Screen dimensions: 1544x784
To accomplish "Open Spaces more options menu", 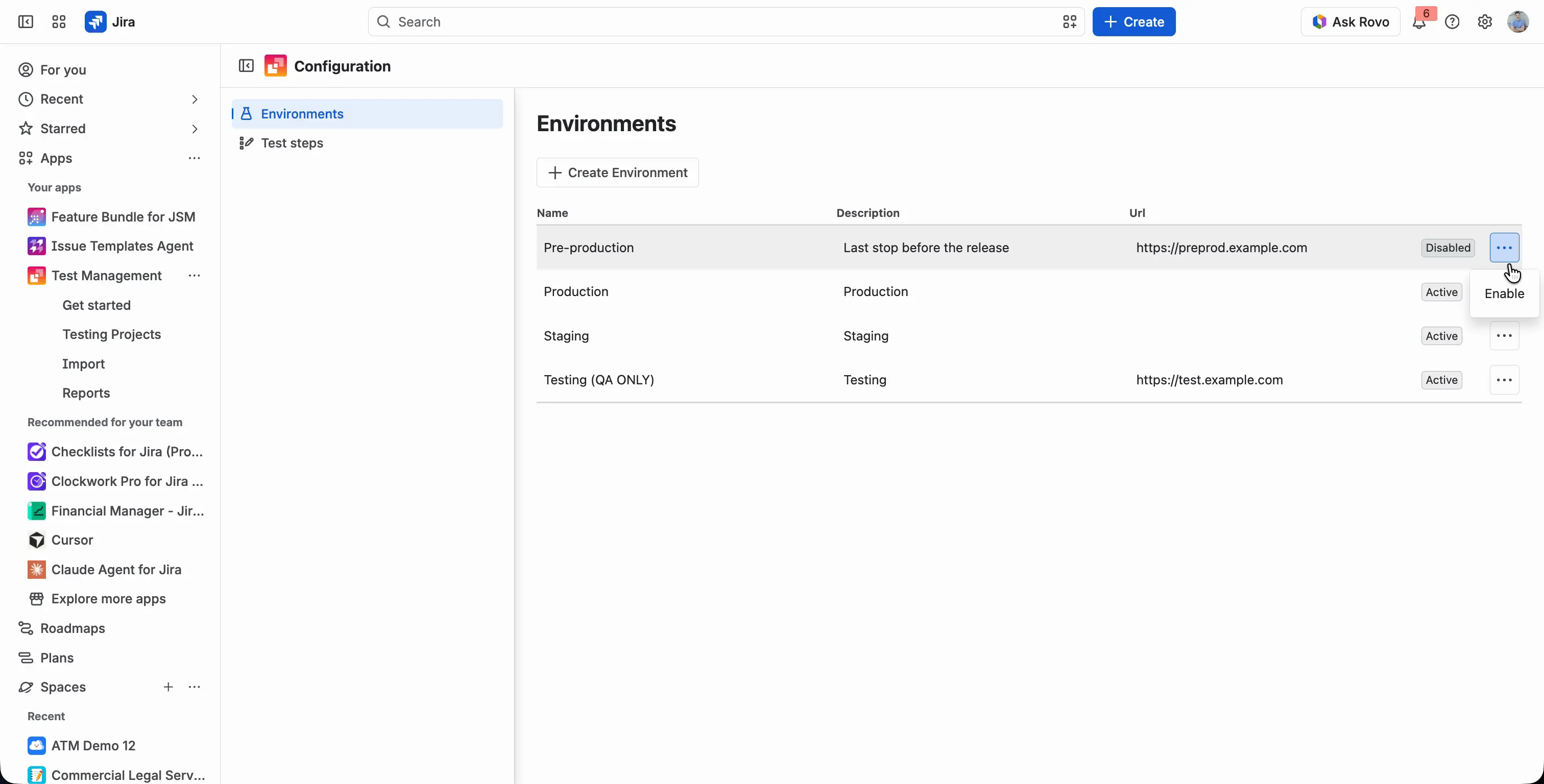I will [194, 687].
